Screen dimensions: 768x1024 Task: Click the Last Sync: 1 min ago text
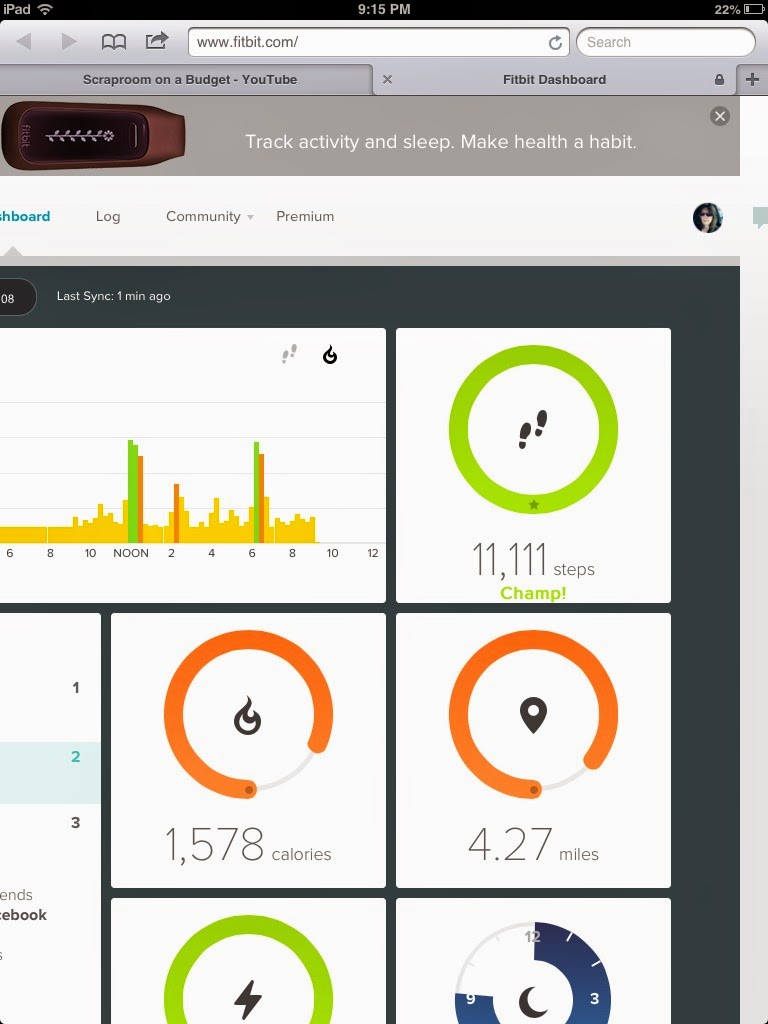coord(114,296)
